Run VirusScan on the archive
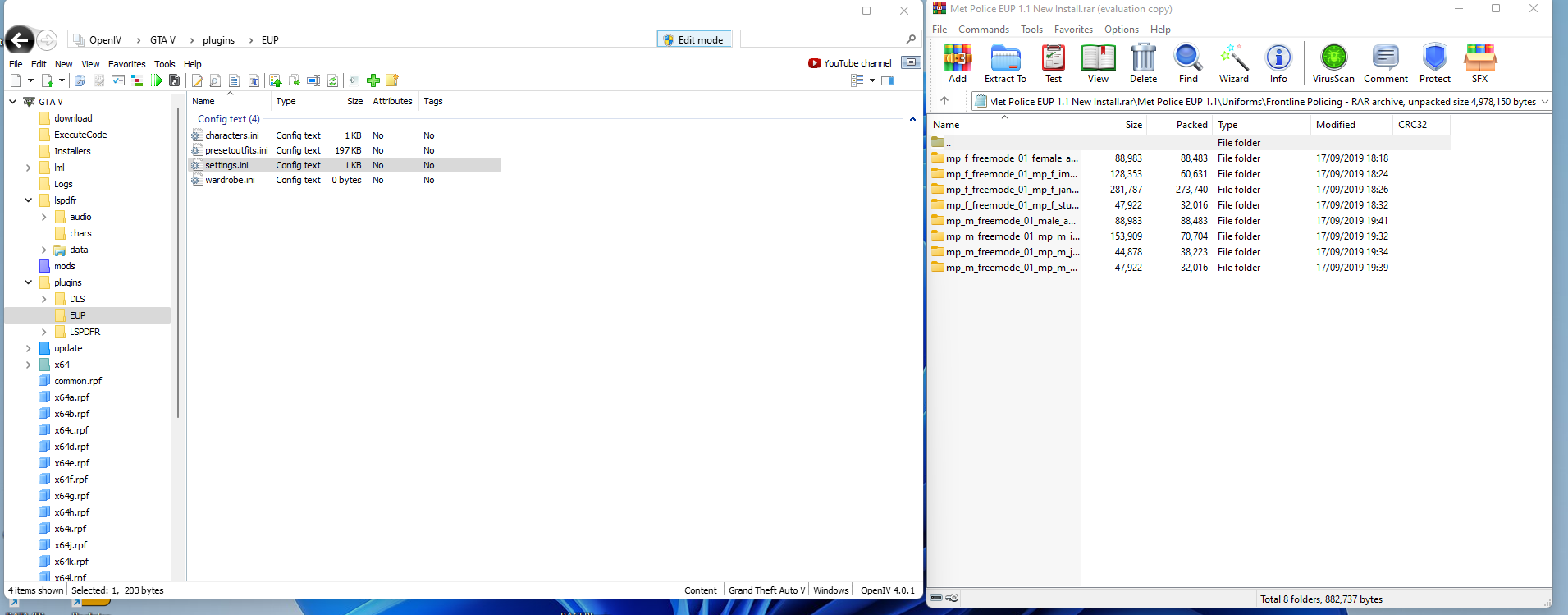Viewport: 1568px width, 615px height. coord(1333,63)
